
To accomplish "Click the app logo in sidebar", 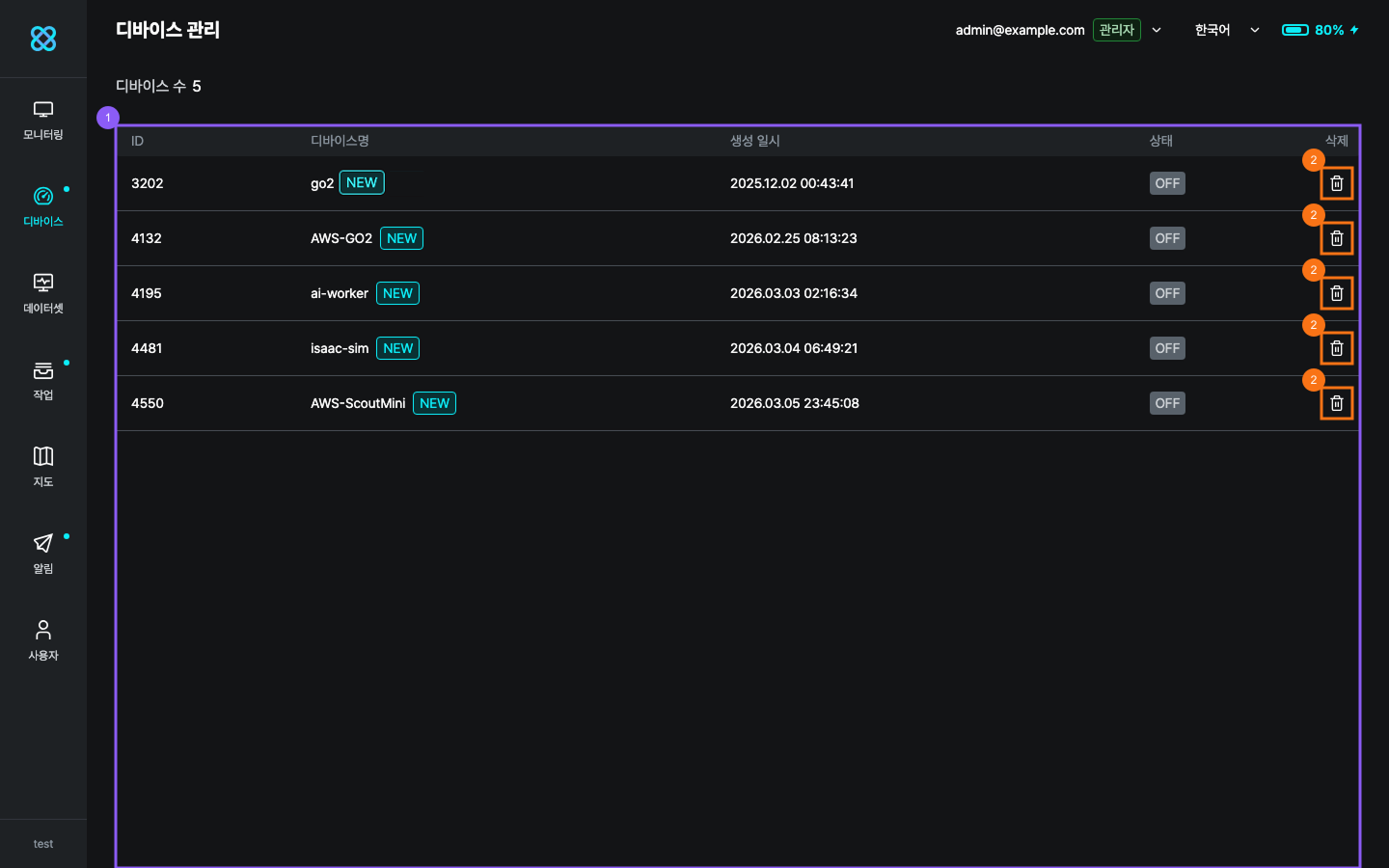I will coord(43,39).
